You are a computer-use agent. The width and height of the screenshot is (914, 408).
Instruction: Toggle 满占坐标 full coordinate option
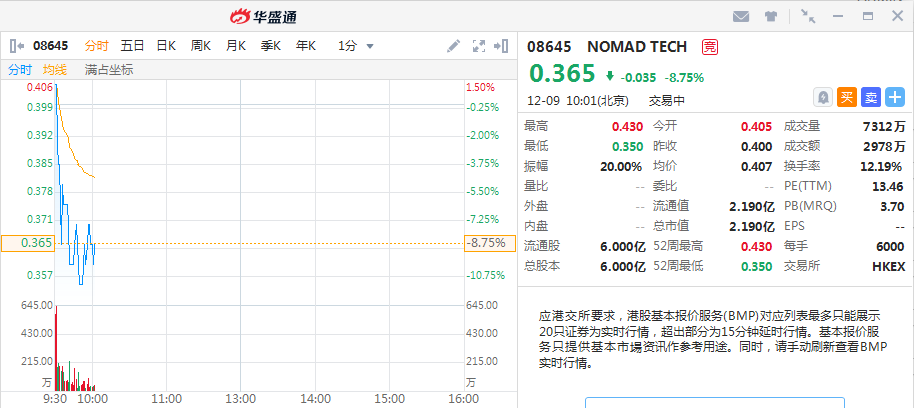pyautogui.click(x=109, y=70)
